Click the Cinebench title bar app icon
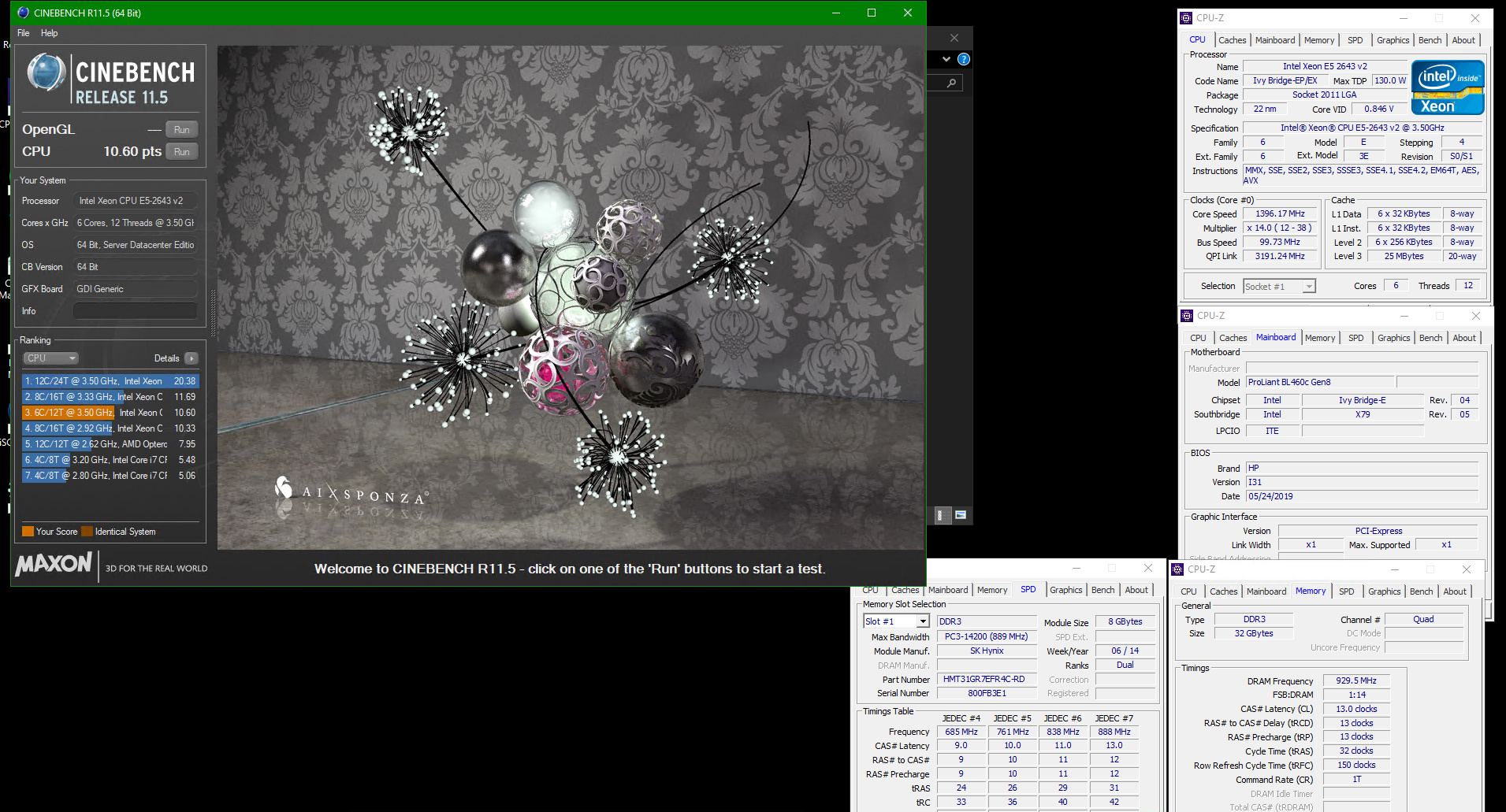1506x812 pixels. [24, 13]
